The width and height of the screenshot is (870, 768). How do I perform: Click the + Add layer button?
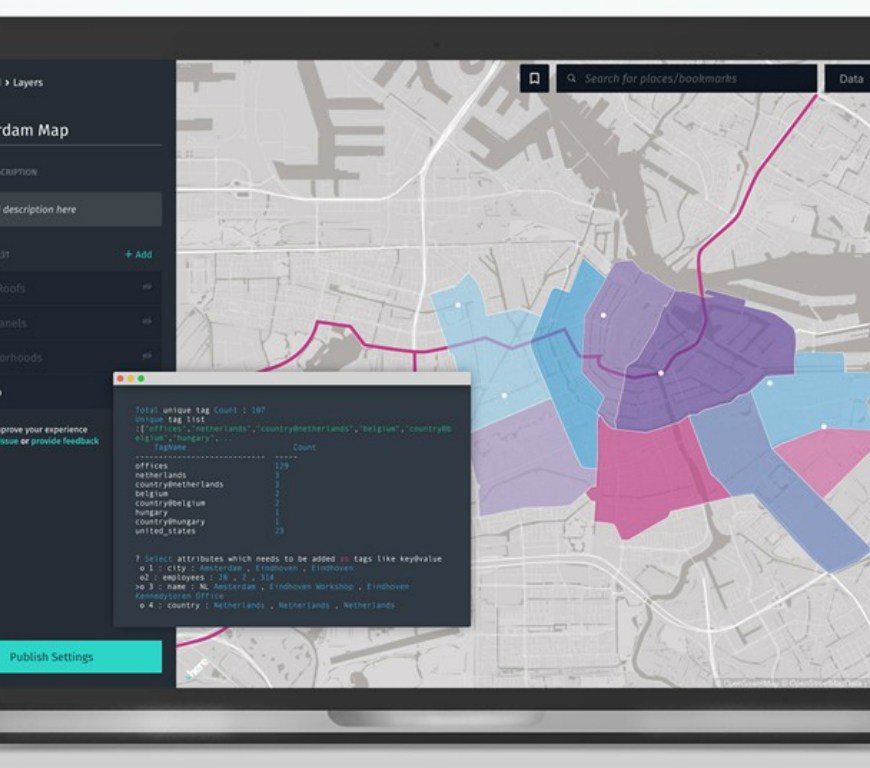138,255
